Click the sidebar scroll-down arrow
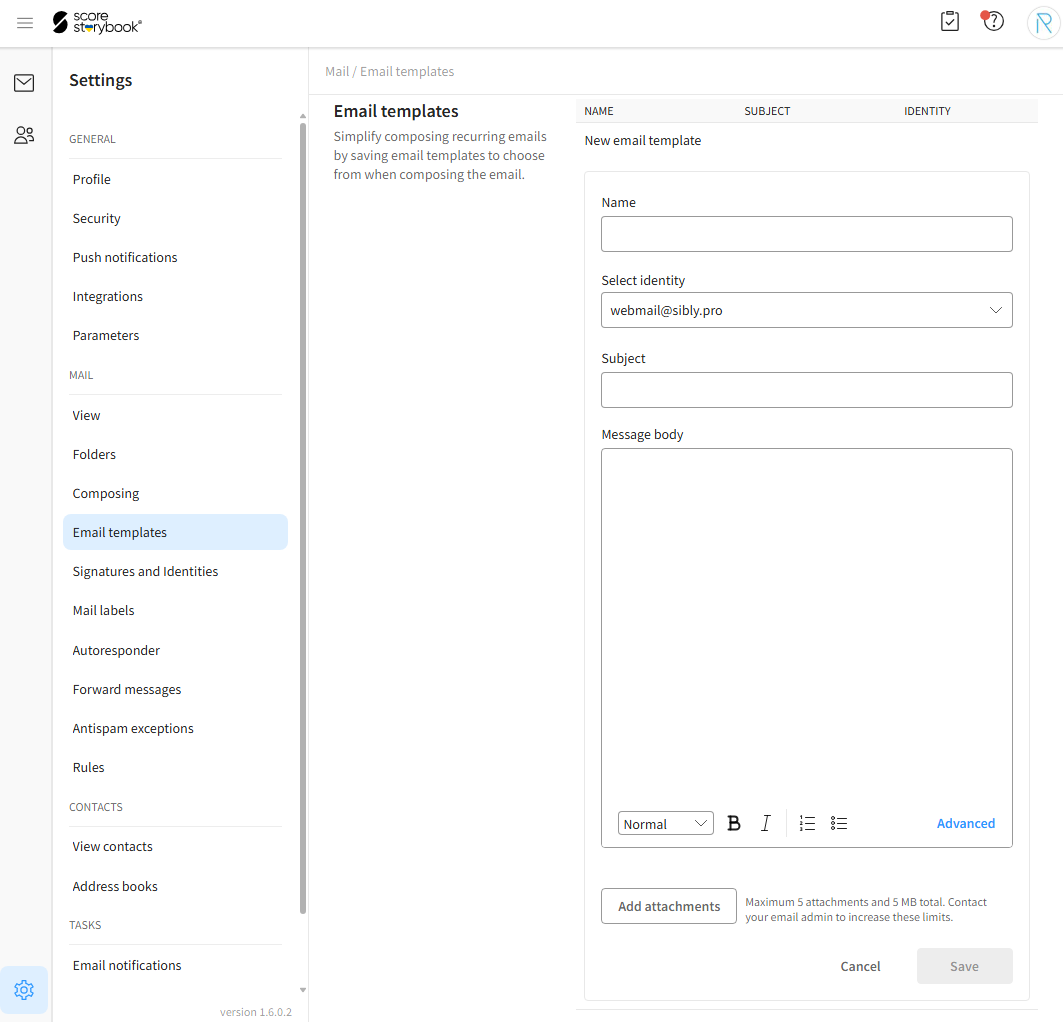The image size is (1063, 1022). click(303, 990)
